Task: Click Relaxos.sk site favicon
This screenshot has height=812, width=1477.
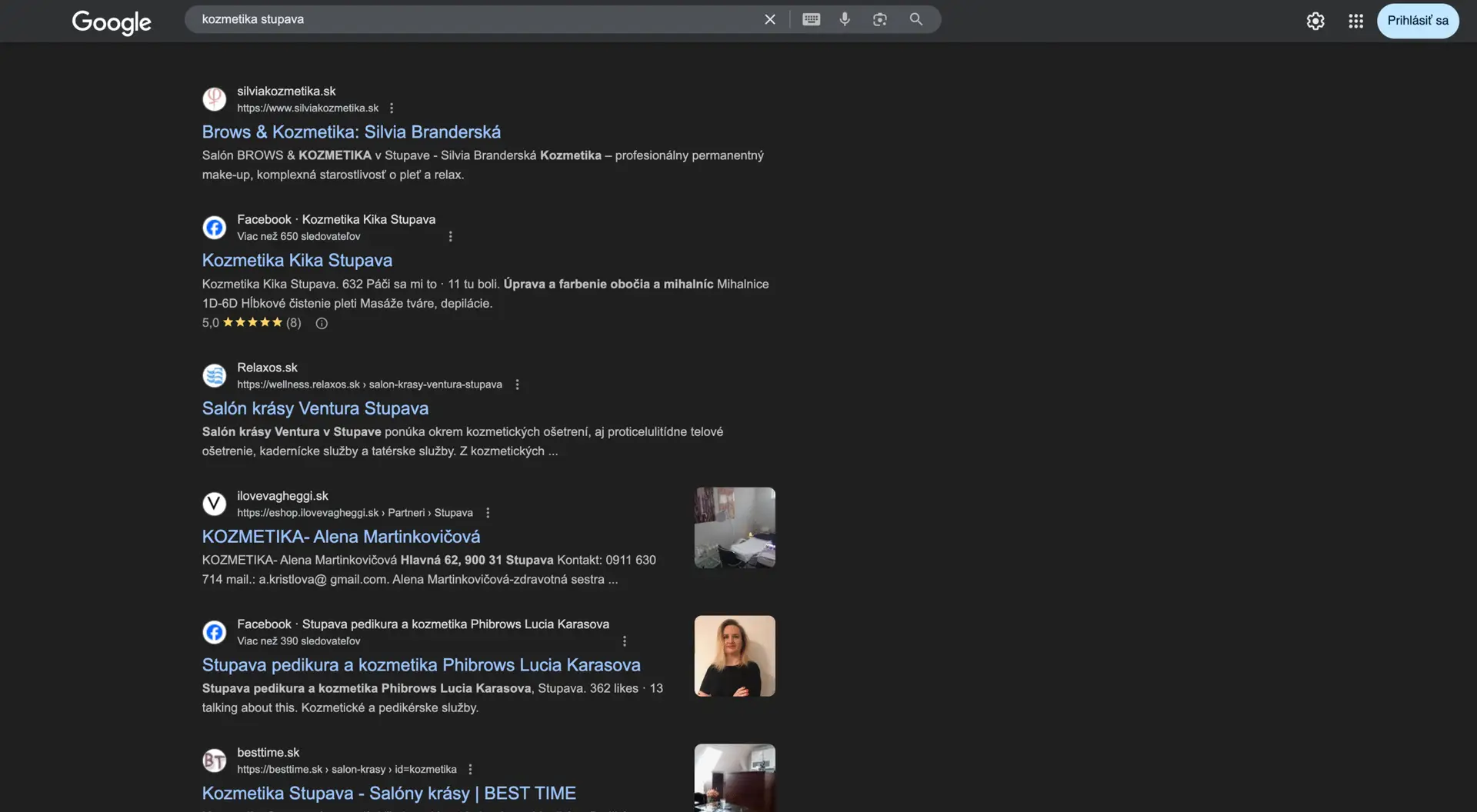Action: [x=215, y=375]
